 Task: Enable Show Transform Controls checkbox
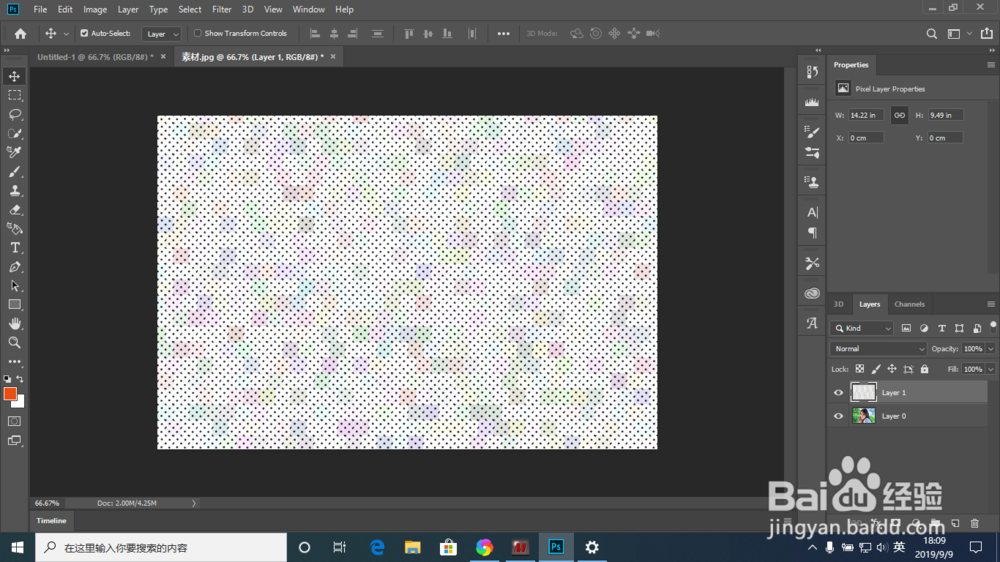click(x=198, y=33)
